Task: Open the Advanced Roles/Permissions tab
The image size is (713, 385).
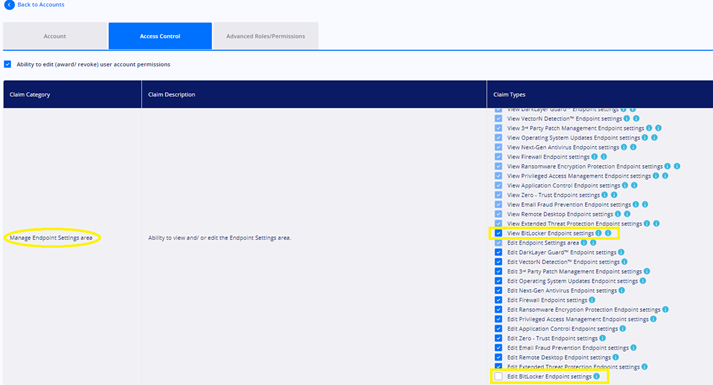Action: point(266,36)
